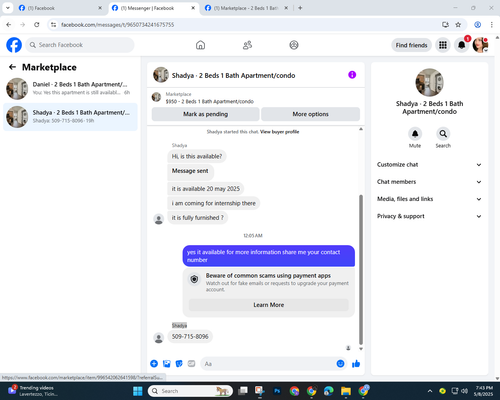Open the Groups icon in top navigation

point(294,45)
